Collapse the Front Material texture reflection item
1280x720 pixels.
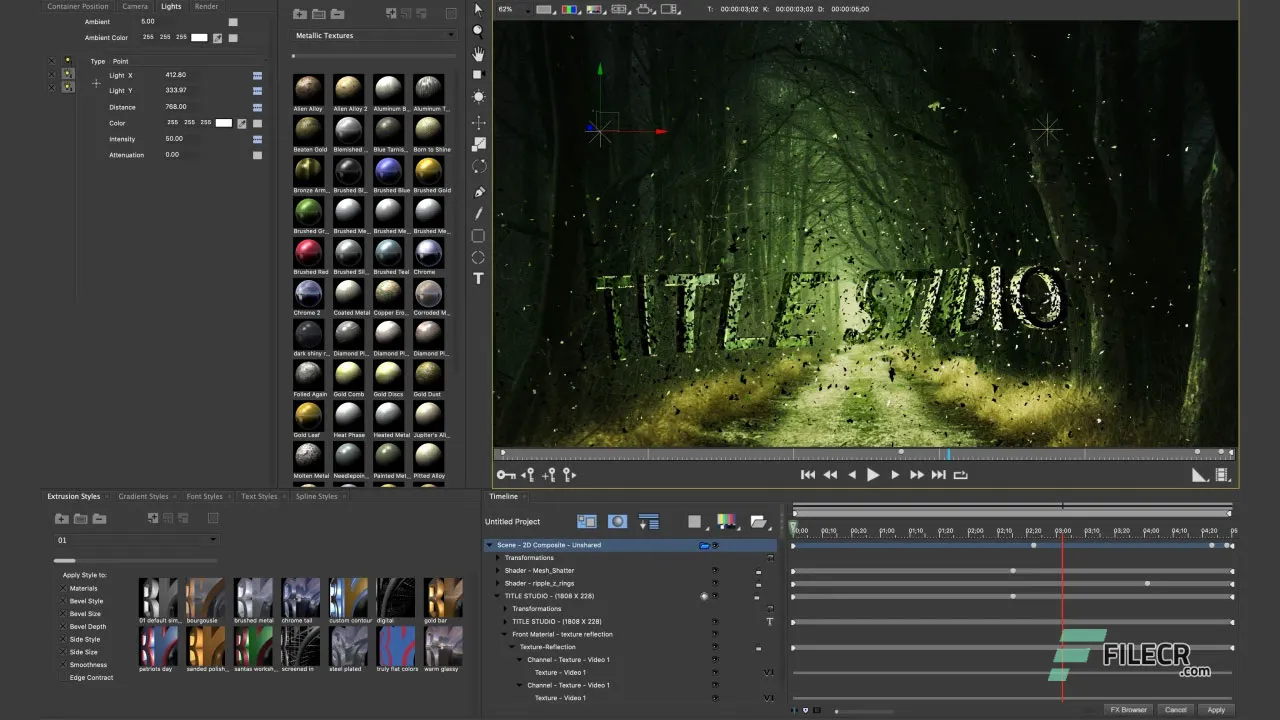(505, 634)
